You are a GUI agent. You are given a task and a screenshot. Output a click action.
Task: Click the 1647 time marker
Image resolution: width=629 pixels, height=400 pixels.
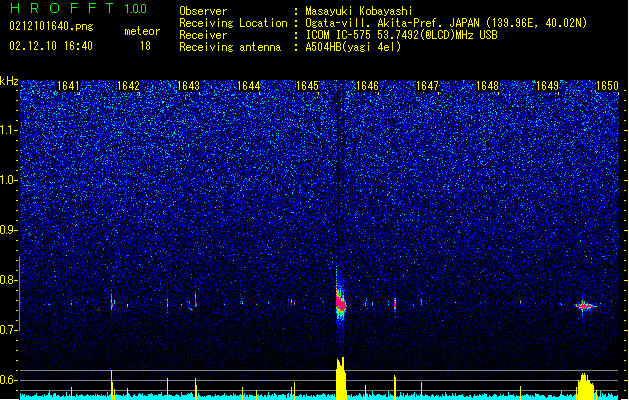click(428, 86)
